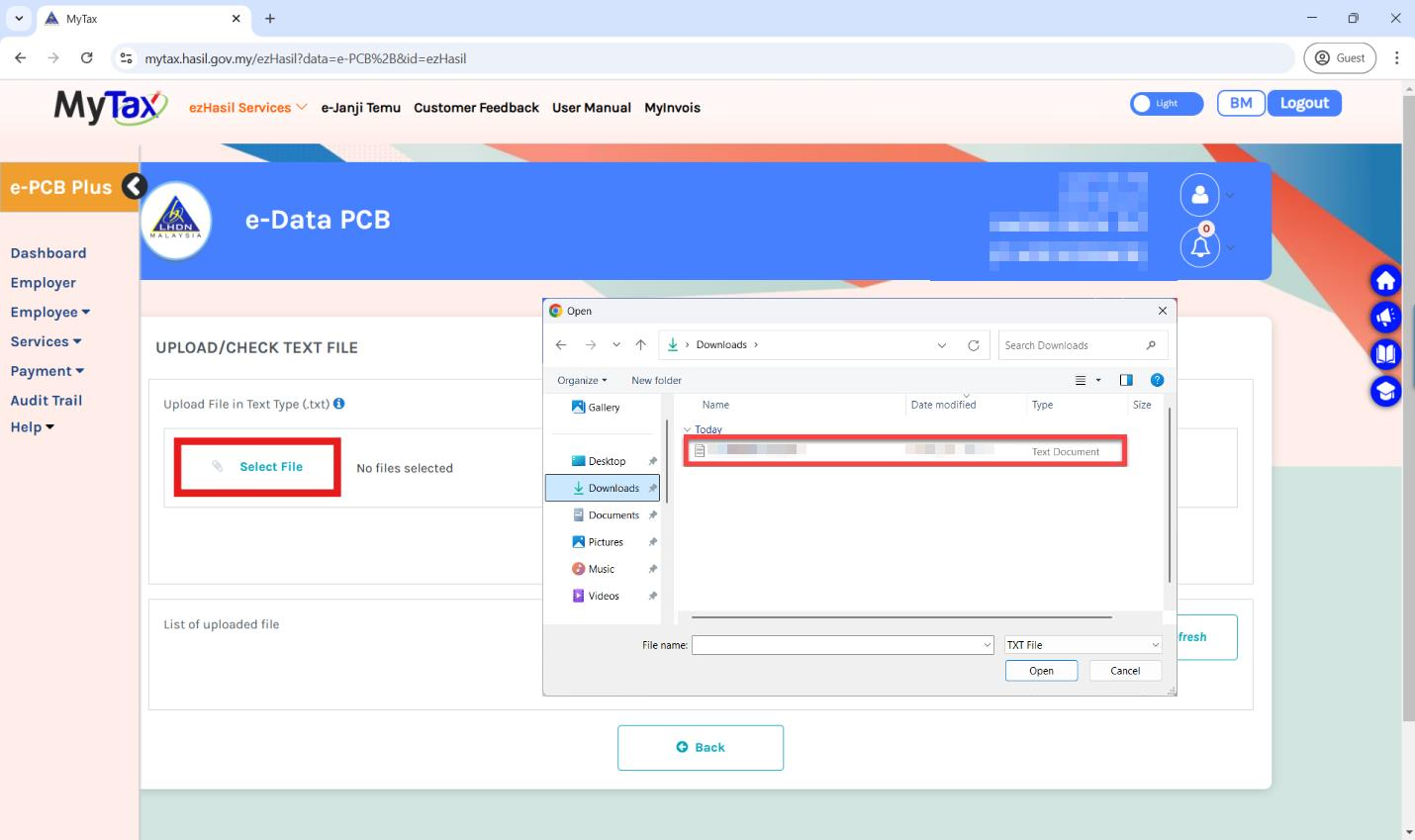The width and height of the screenshot is (1415, 840).
Task: Open the e-Janji Temu menu item
Action: click(x=360, y=108)
